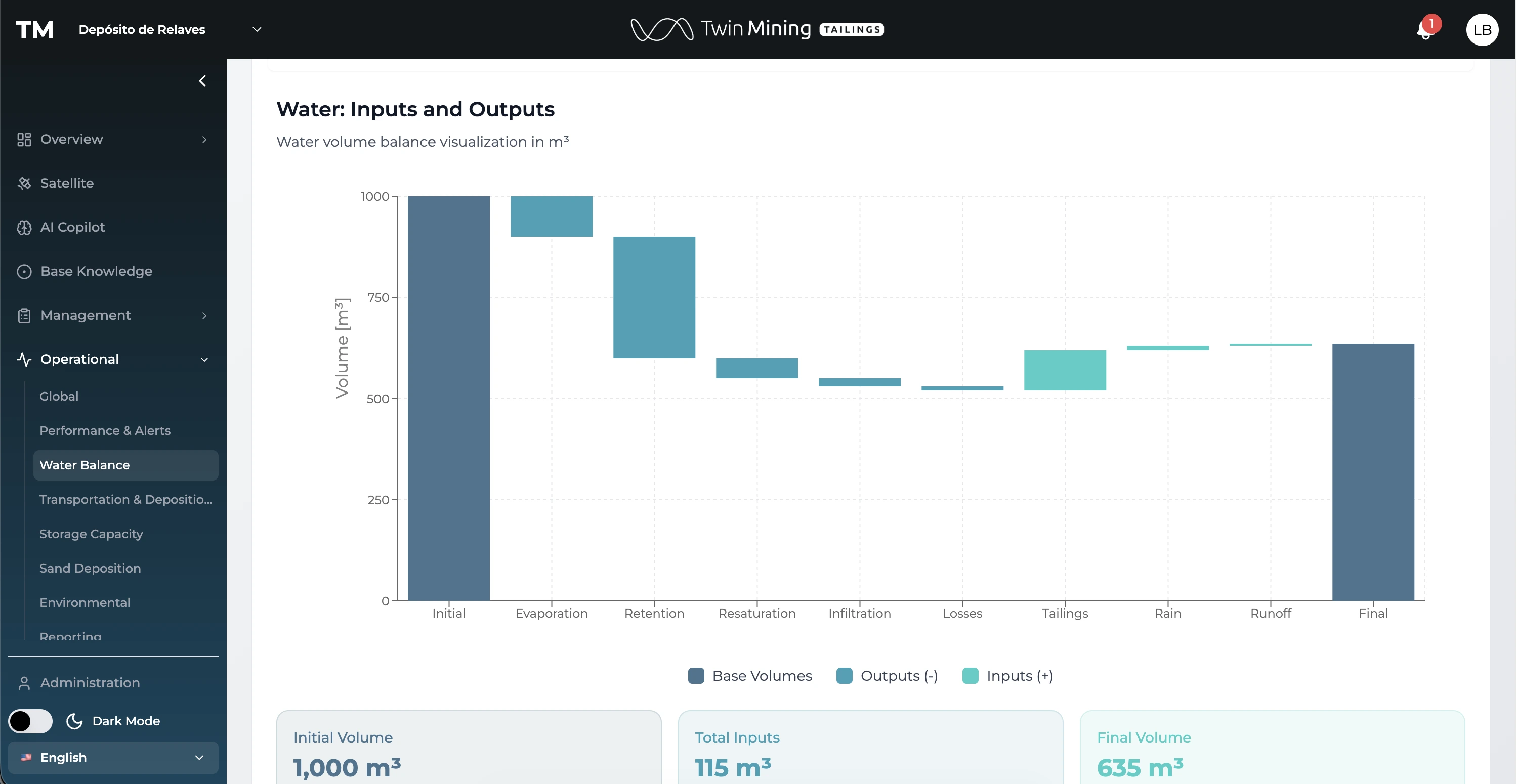Click the Inputs (+) legend color swatch
Image resolution: width=1516 pixels, height=784 pixels.
(970, 676)
